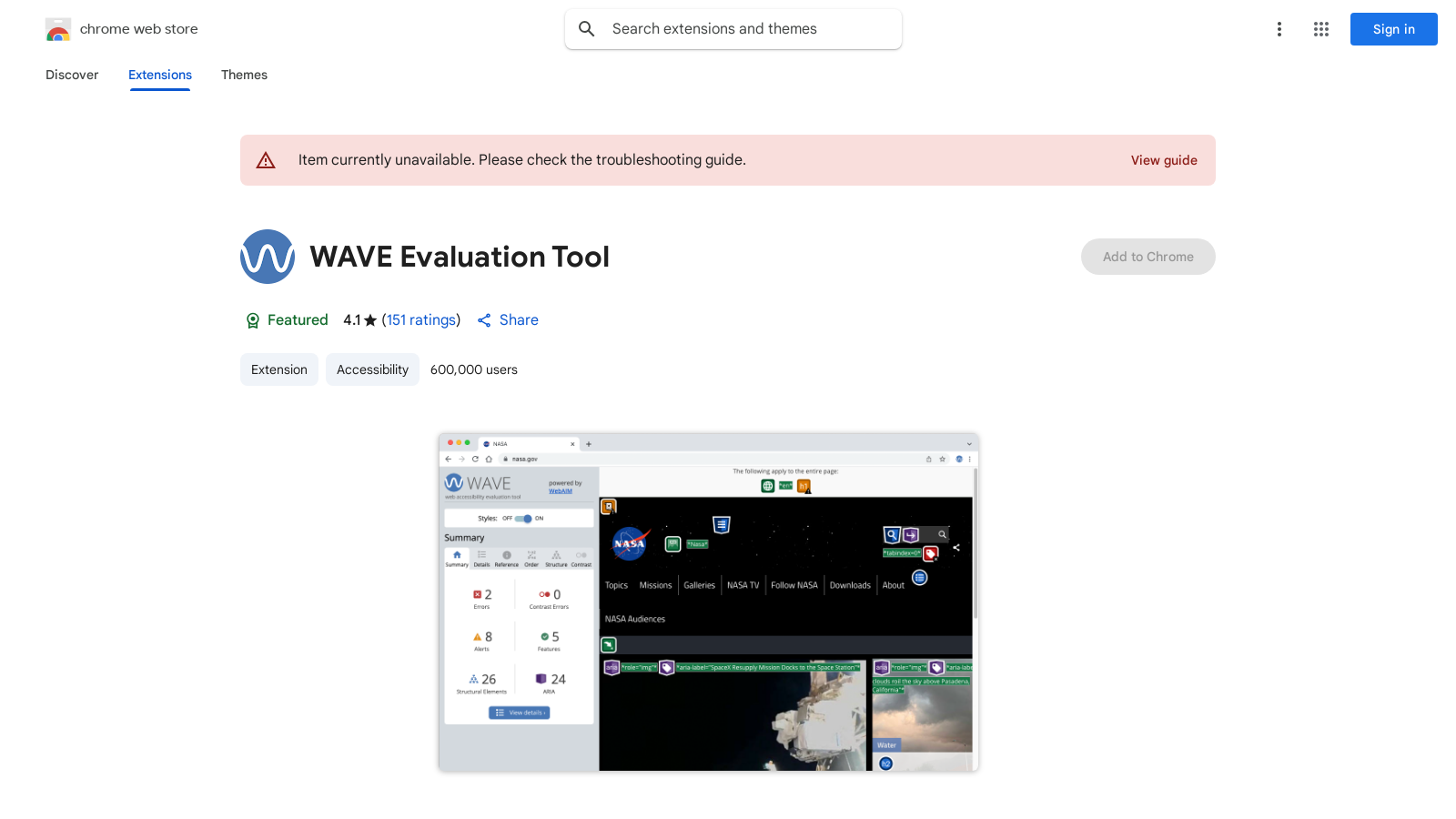1456x819 pixels.
Task: Open the 151 ratings link
Action: click(x=420, y=320)
